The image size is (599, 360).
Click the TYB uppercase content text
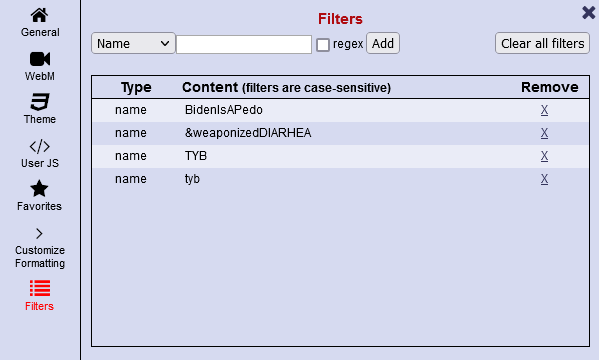tap(196, 156)
